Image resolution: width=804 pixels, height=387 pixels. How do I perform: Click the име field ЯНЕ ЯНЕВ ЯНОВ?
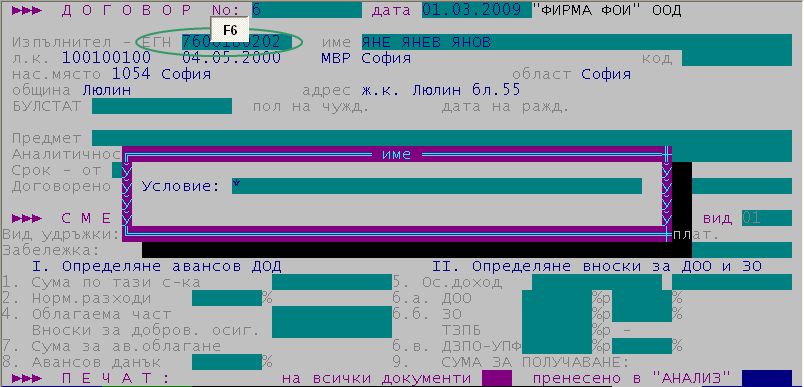tap(576, 42)
